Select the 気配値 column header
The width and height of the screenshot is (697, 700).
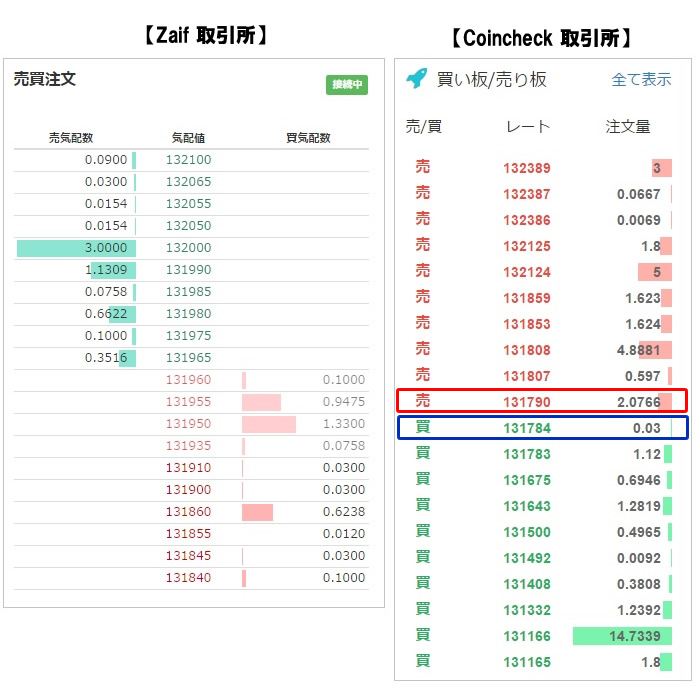(x=188, y=138)
